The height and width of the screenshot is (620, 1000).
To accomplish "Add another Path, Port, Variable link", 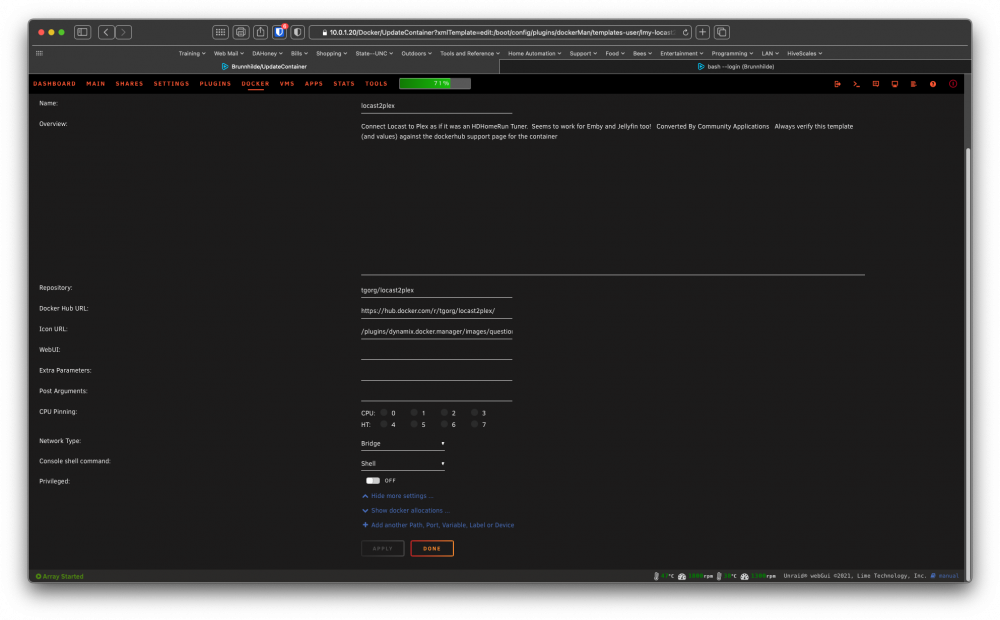I will point(438,525).
